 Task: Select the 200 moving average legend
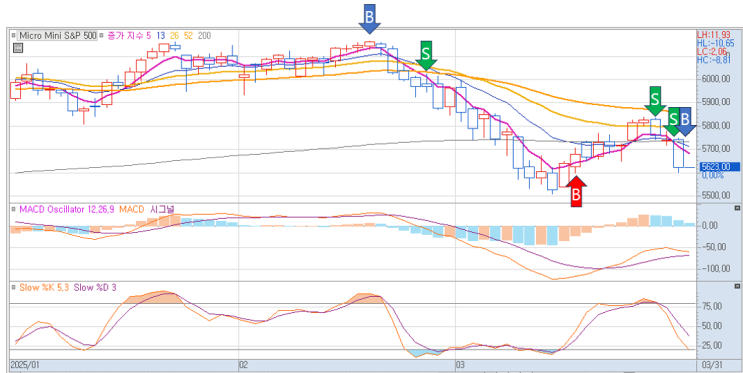(204, 36)
